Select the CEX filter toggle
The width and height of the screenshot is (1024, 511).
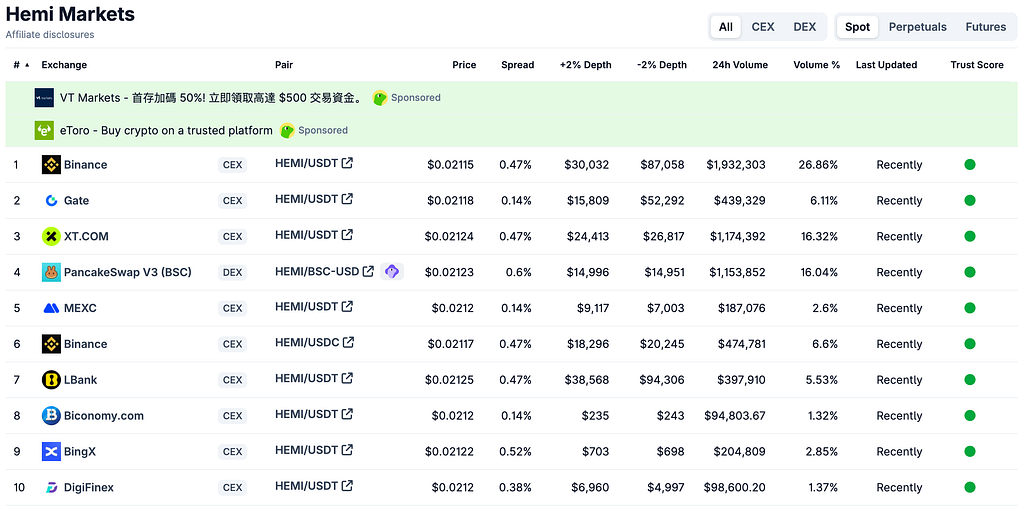pyautogui.click(x=763, y=27)
